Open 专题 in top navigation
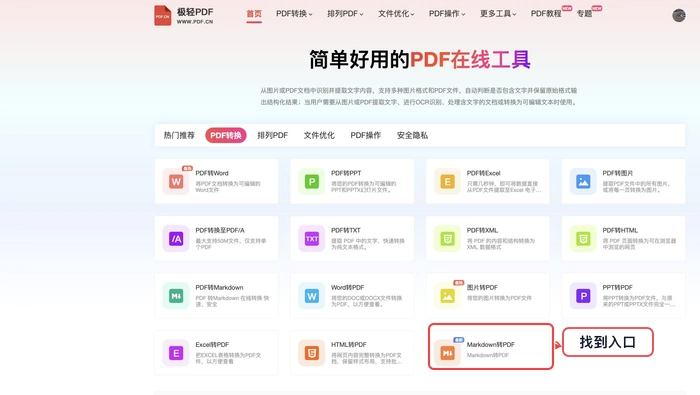Image resolution: width=700 pixels, height=395 pixels. click(584, 14)
